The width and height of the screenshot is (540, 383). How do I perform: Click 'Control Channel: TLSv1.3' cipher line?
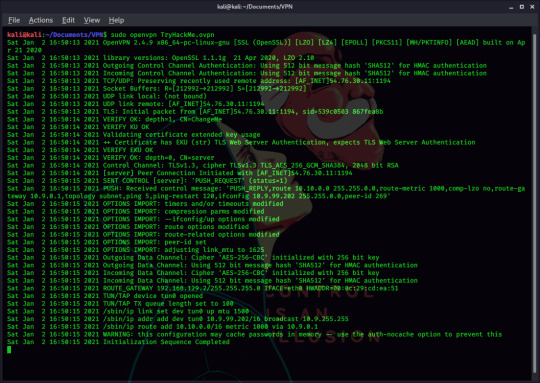(x=203, y=165)
